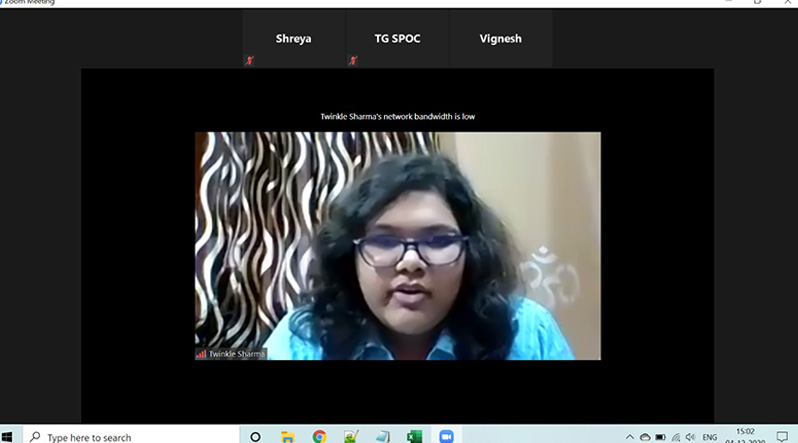Image resolution: width=798 pixels, height=443 pixels.
Task: Click the Twinkle Sharma name label
Action: coord(237,354)
